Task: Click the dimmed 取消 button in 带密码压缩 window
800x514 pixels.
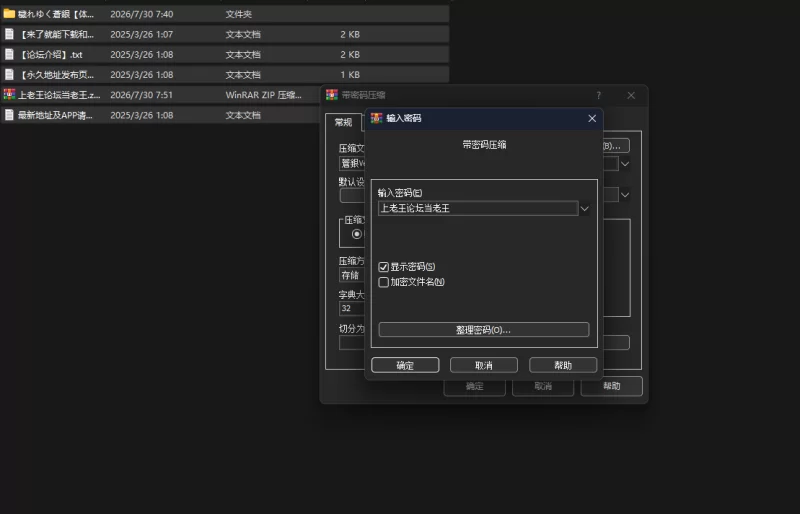Action: tap(543, 386)
